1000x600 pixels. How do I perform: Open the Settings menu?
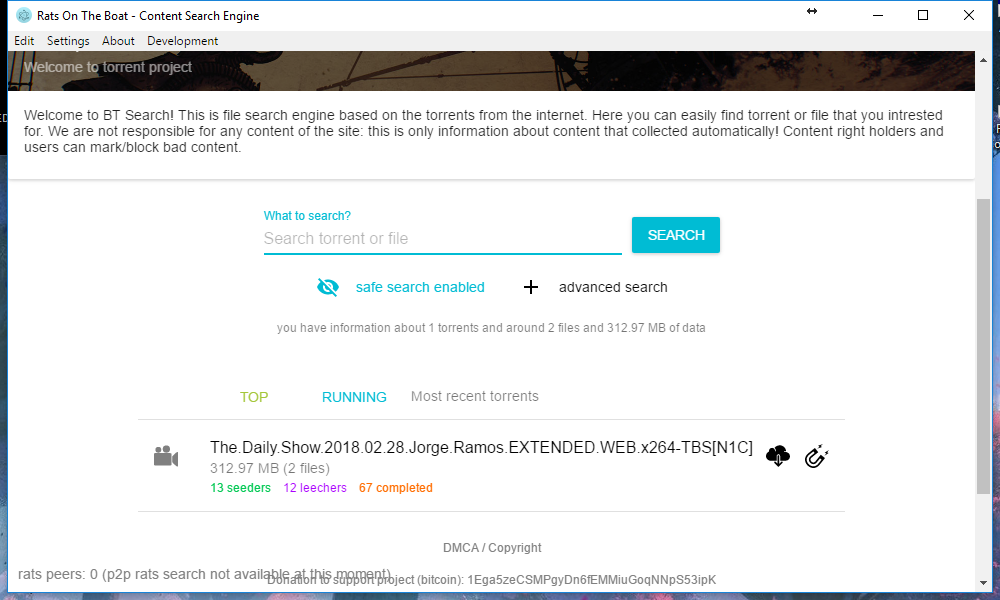pyautogui.click(x=68, y=41)
